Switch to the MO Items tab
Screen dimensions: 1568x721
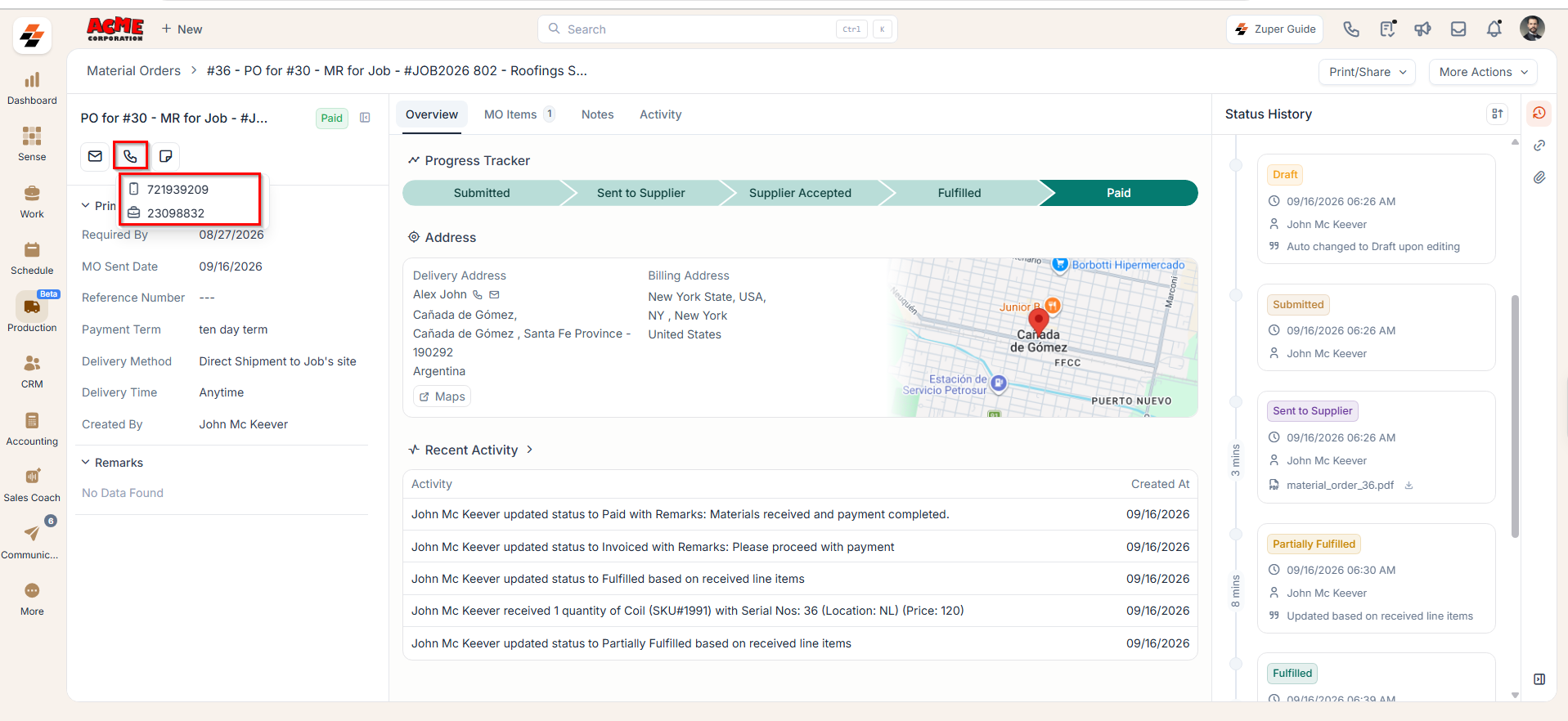pos(519,114)
